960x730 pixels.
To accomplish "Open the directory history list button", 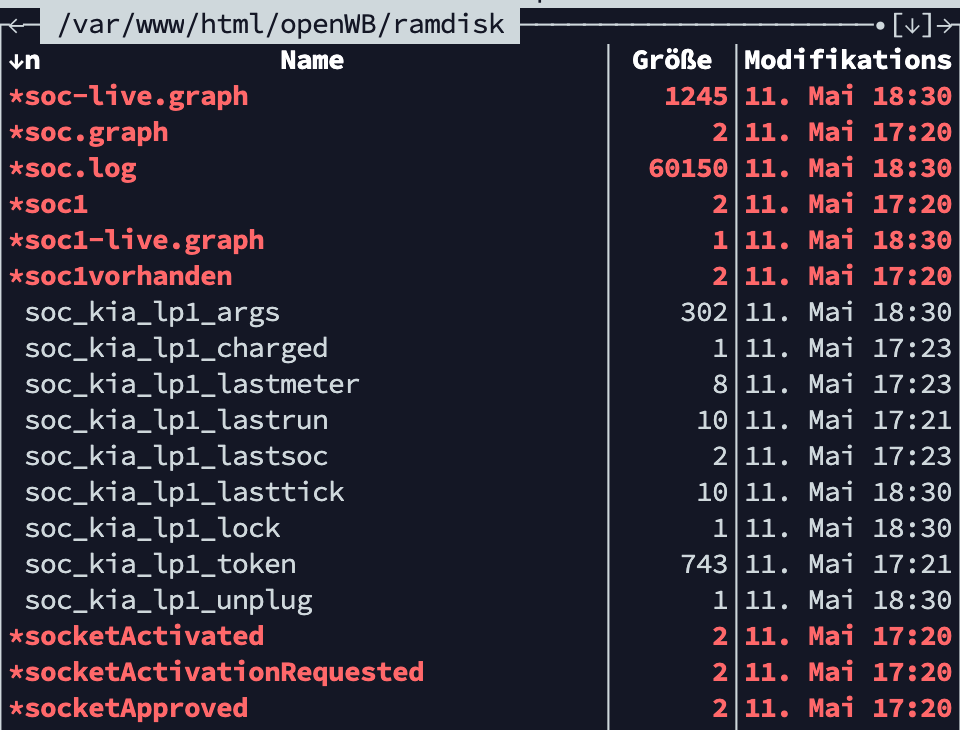I will pos(912,24).
